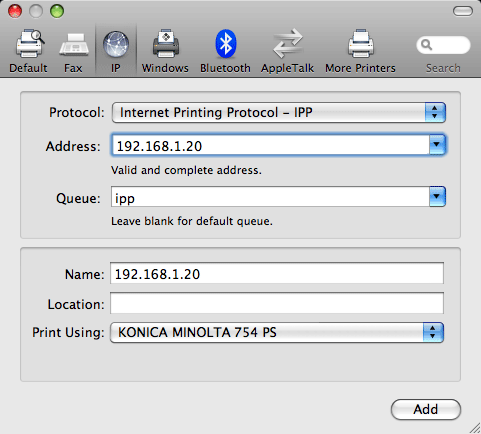Image resolution: width=481 pixels, height=434 pixels.
Task: Add the printer with Add button
Action: coord(426,409)
